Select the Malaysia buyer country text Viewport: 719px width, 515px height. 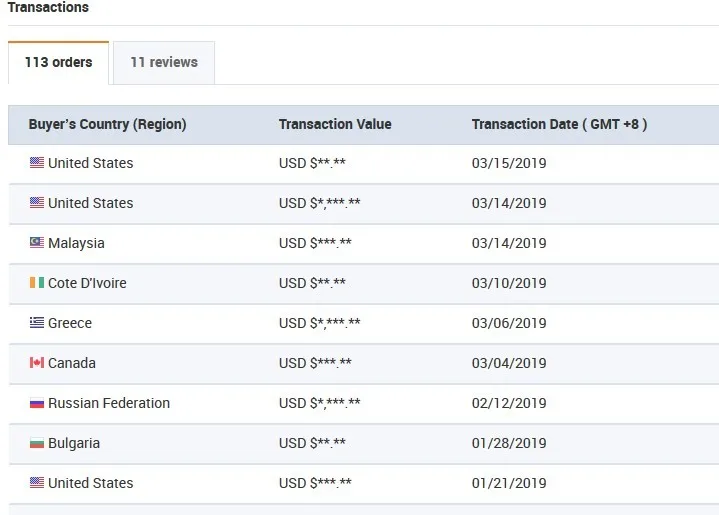76,243
